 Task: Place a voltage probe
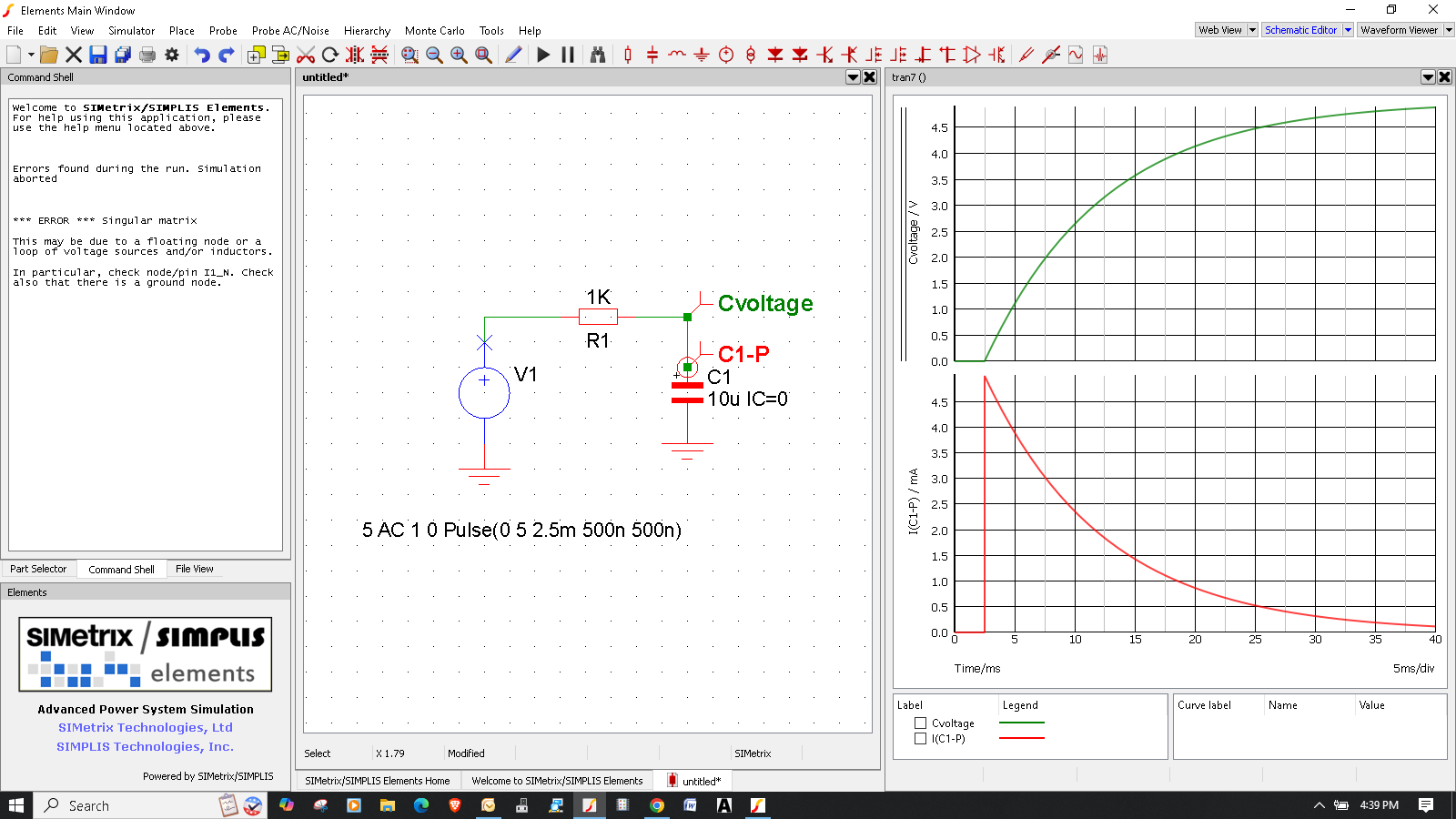1026,55
